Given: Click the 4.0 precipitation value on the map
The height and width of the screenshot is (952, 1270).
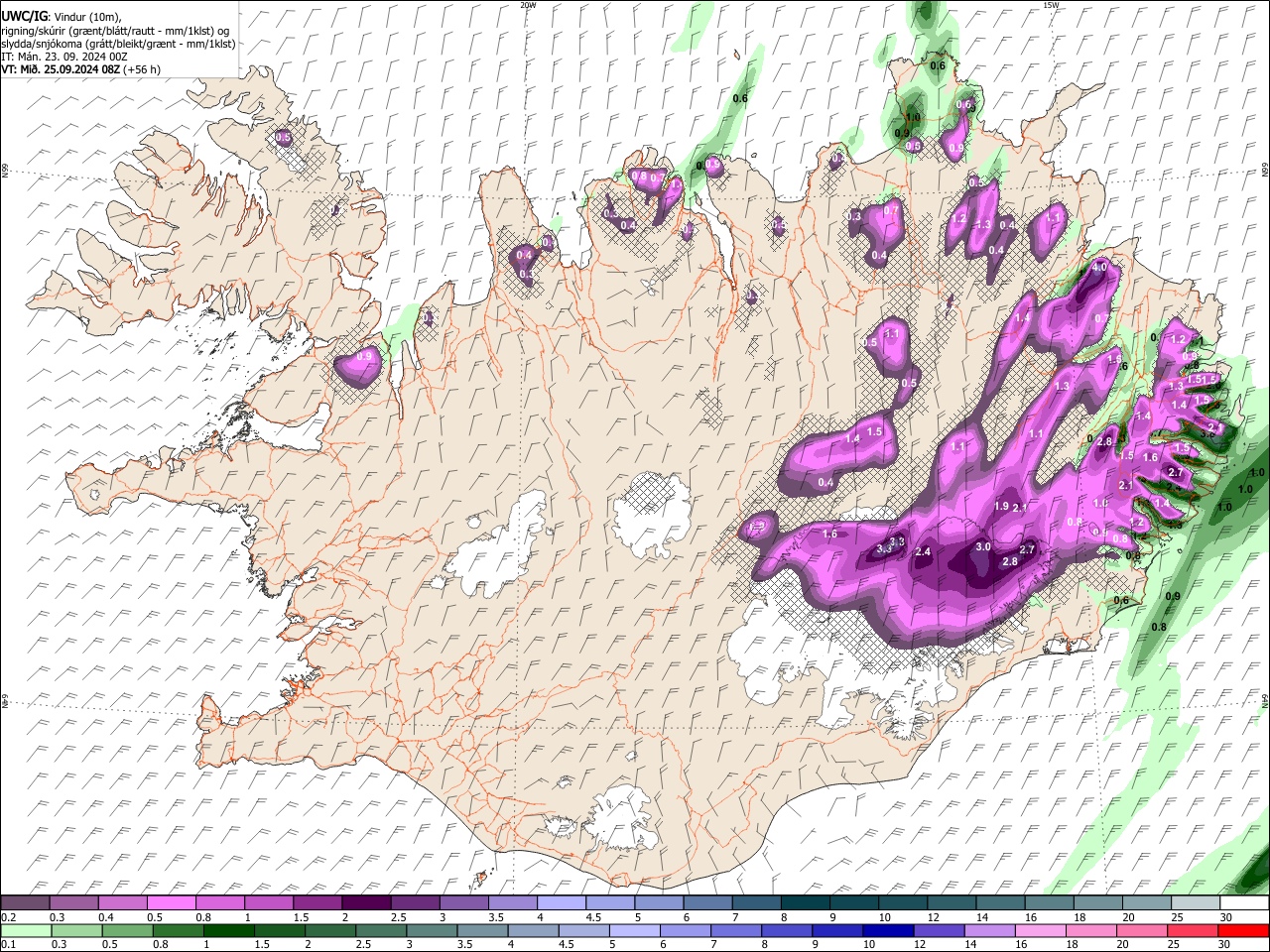Looking at the screenshot, I should pyautogui.click(x=1099, y=268).
